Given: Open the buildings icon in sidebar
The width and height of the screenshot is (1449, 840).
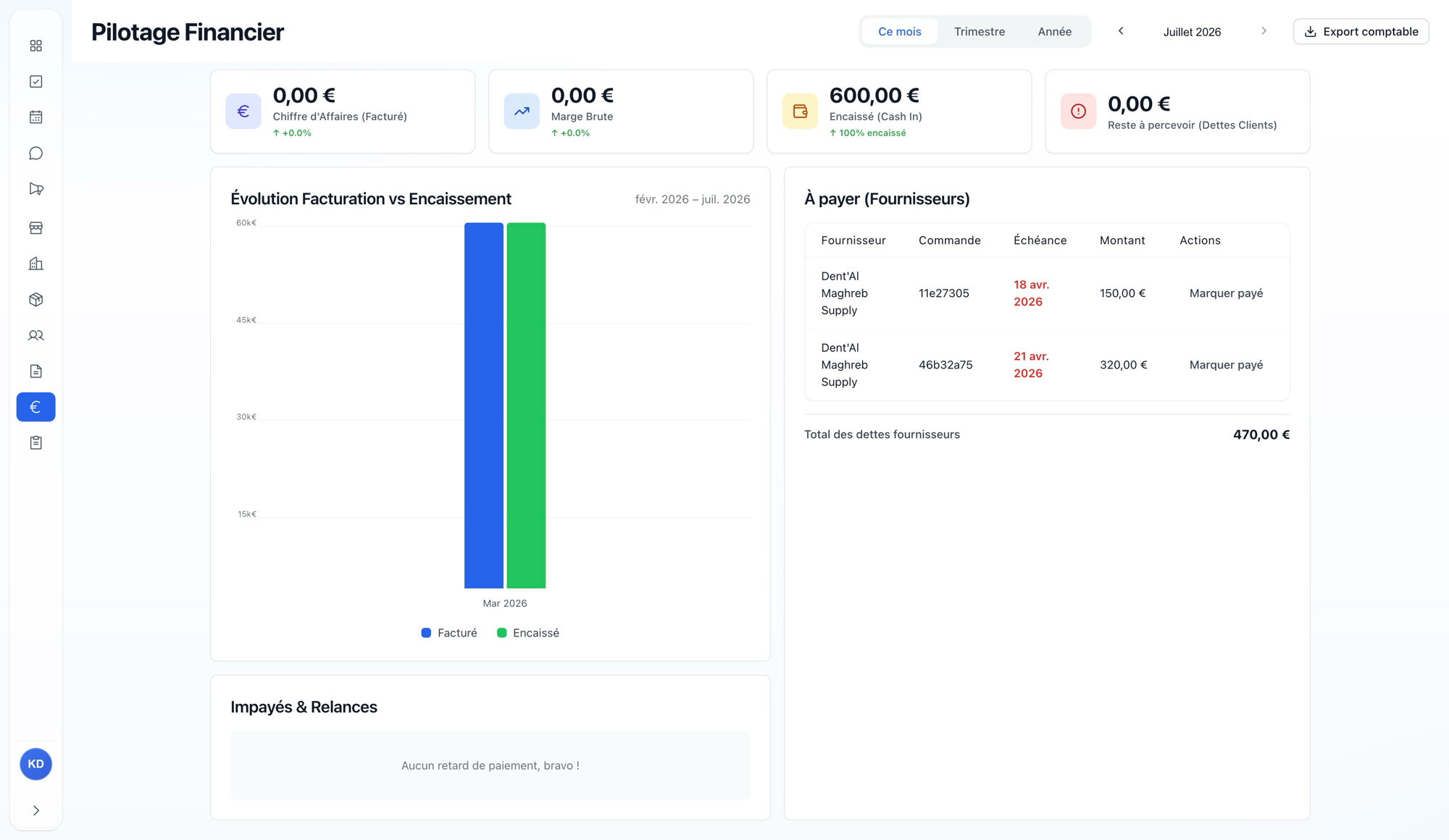Looking at the screenshot, I should [36, 264].
